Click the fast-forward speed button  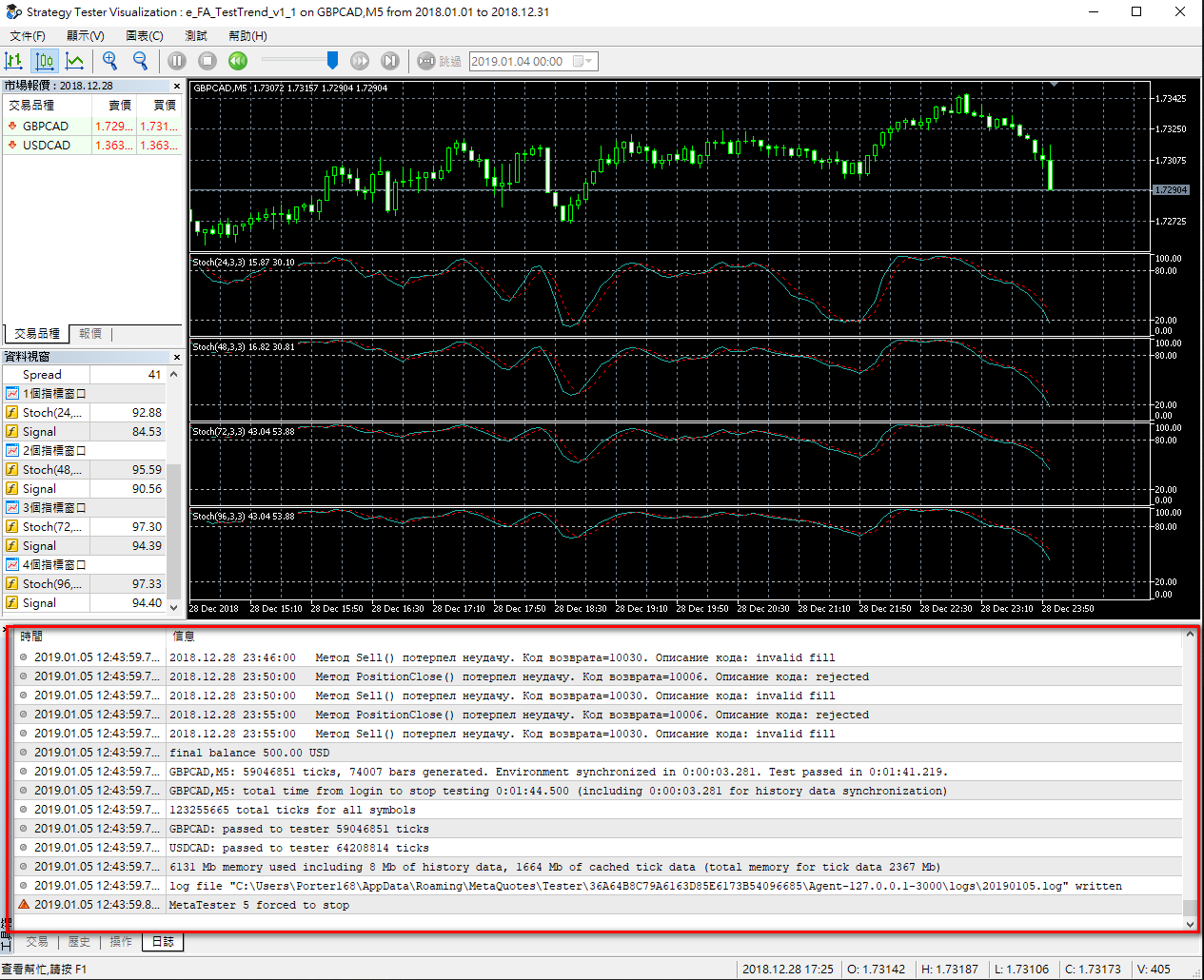[360, 61]
